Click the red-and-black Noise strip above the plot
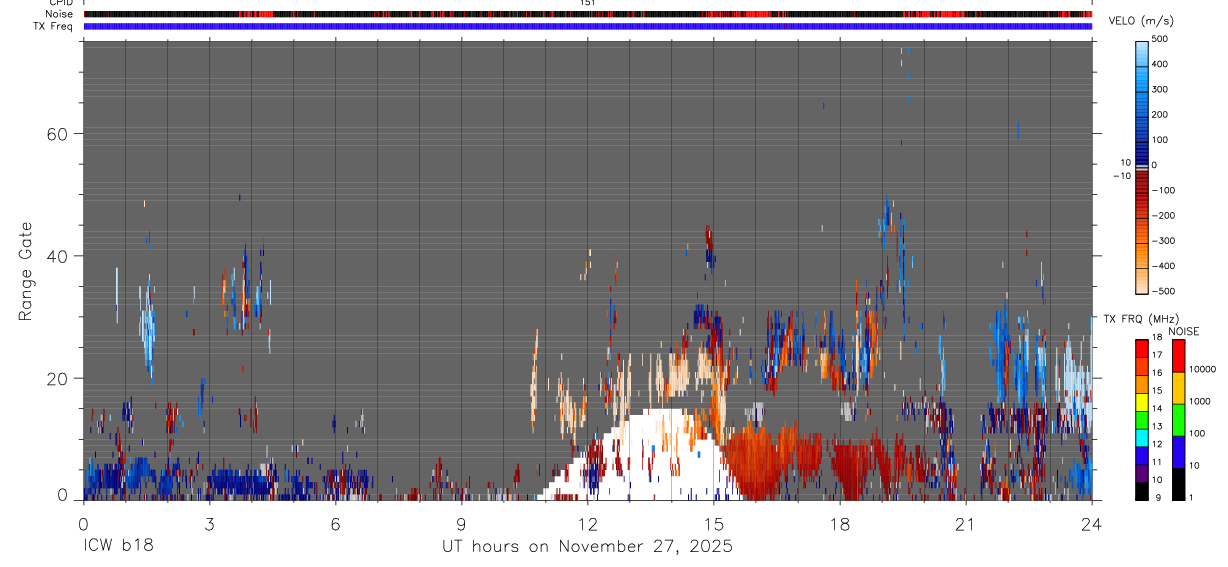Viewport: 1228px width, 567px height. pos(588,15)
